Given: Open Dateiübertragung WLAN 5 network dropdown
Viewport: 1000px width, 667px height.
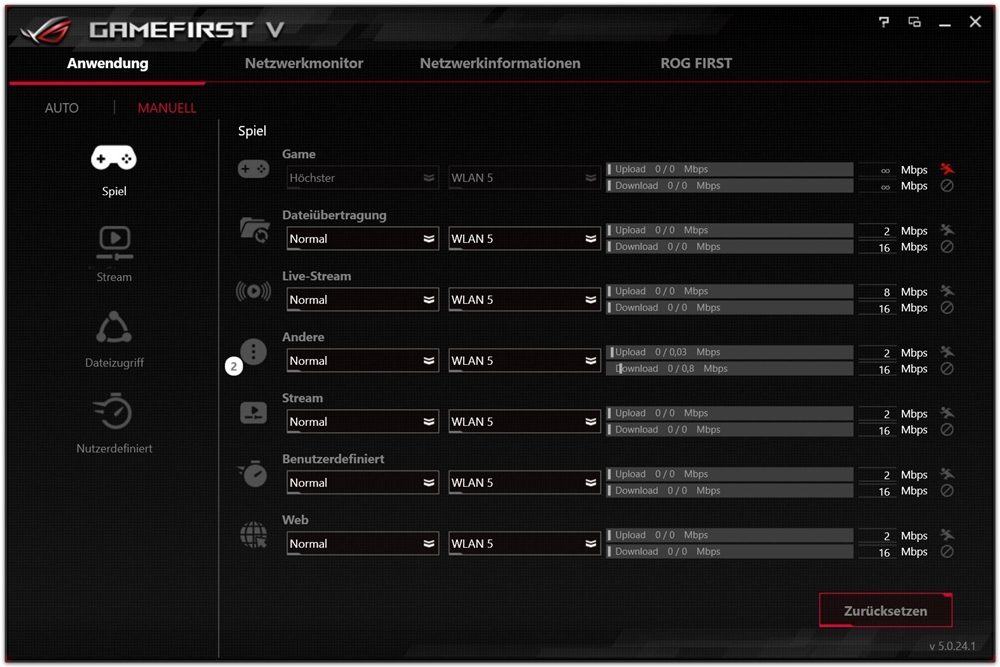Looking at the screenshot, I should point(524,238).
